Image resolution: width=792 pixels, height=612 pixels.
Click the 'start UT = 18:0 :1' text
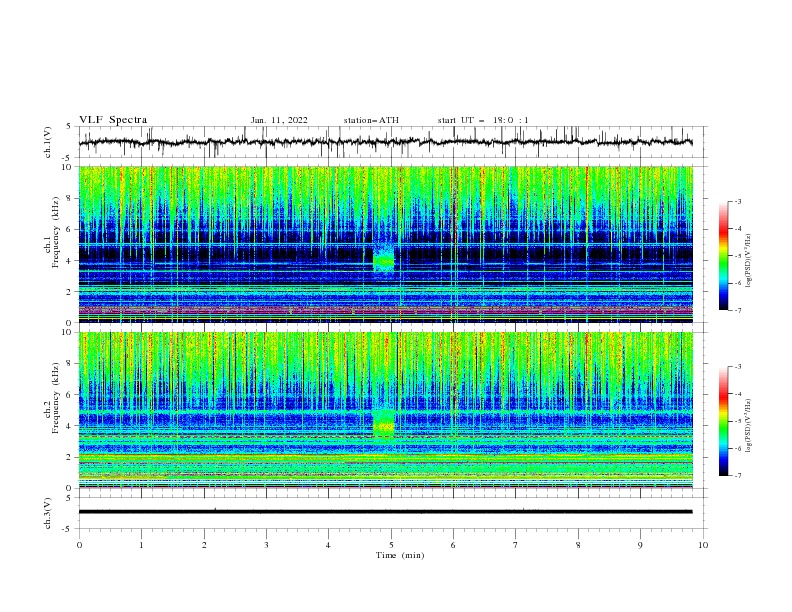(x=483, y=120)
